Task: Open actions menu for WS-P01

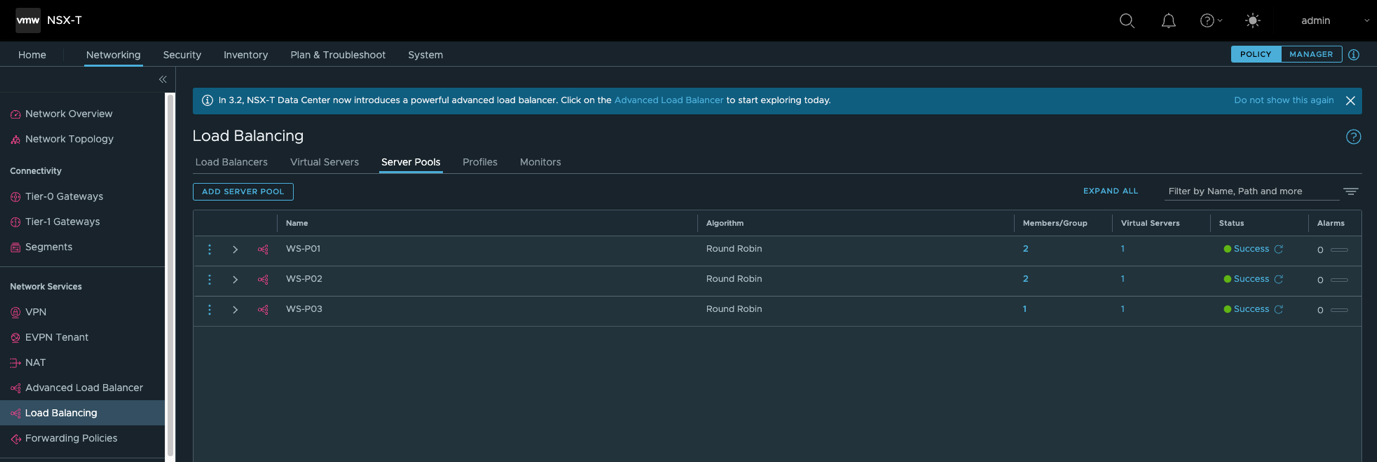Action: coord(209,249)
